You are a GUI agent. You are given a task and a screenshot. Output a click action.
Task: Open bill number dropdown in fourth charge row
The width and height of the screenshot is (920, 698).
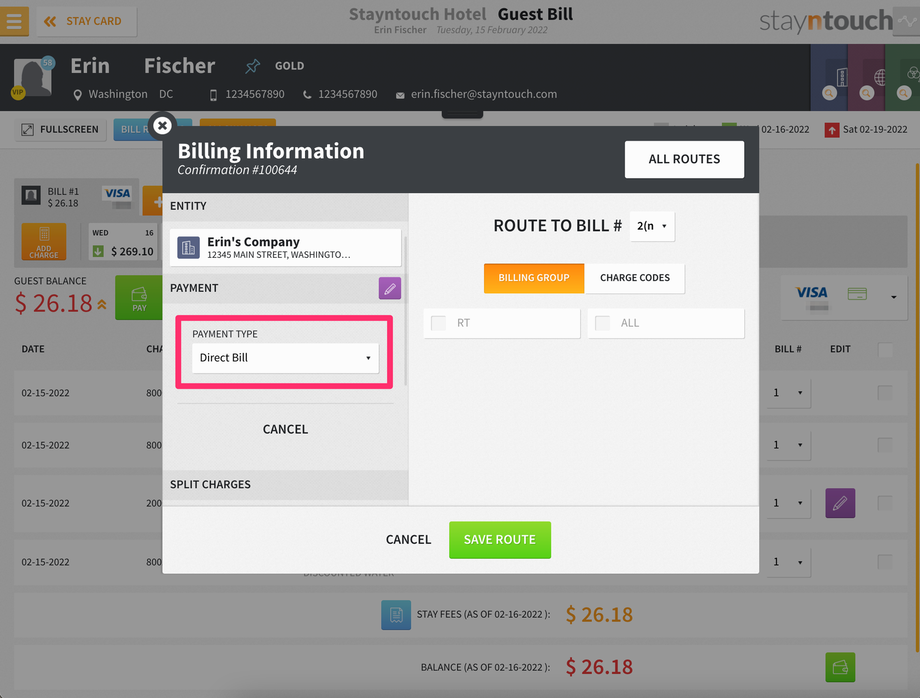click(789, 562)
